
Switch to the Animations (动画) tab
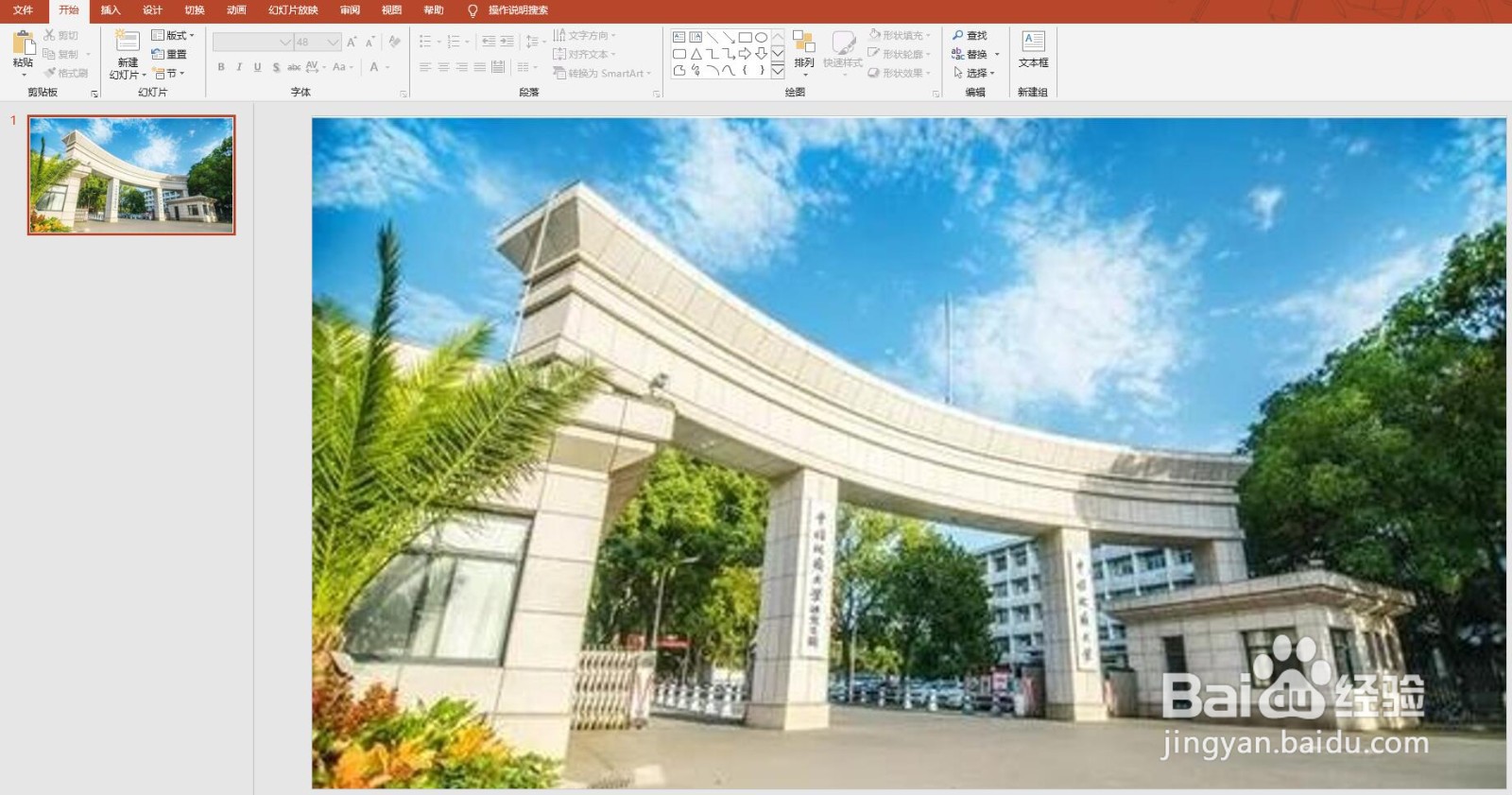(236, 10)
